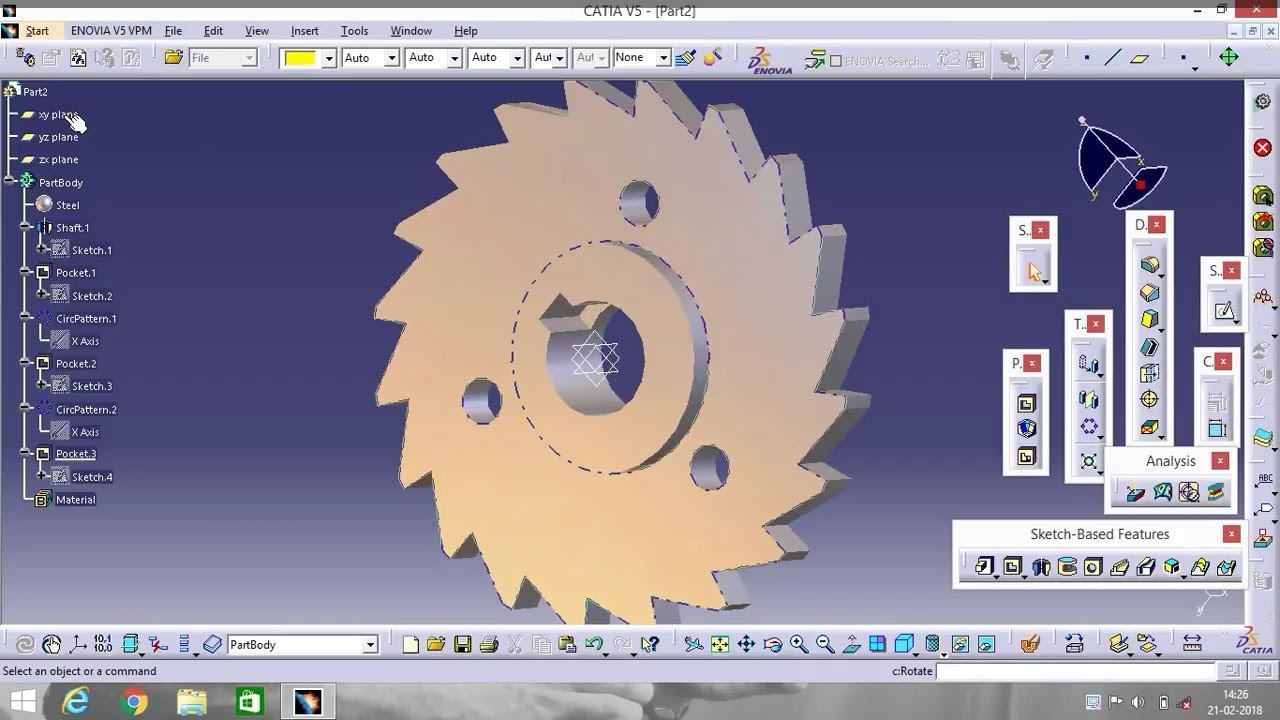Image resolution: width=1280 pixels, height=720 pixels.
Task: Close the Sketch-Based Features toolbar
Action: click(1232, 534)
